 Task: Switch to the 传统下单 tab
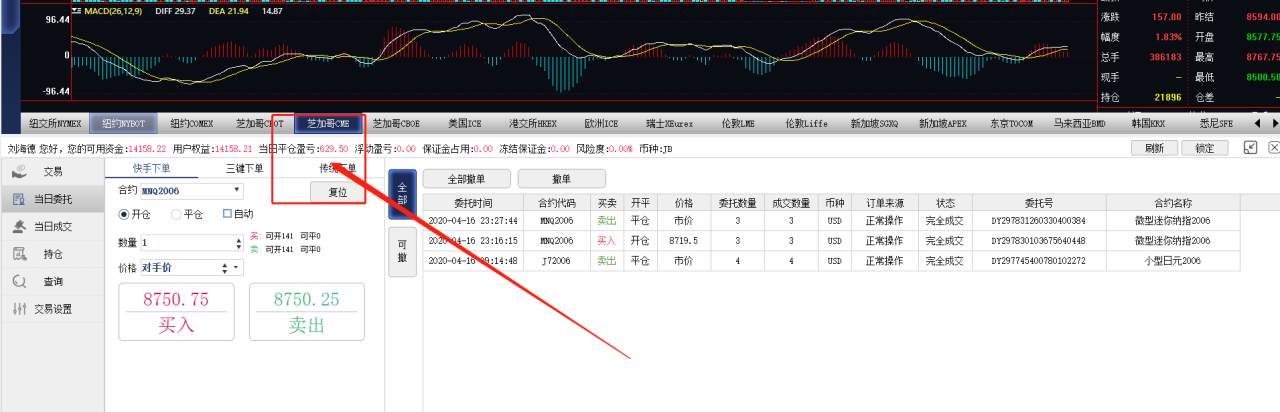337,168
